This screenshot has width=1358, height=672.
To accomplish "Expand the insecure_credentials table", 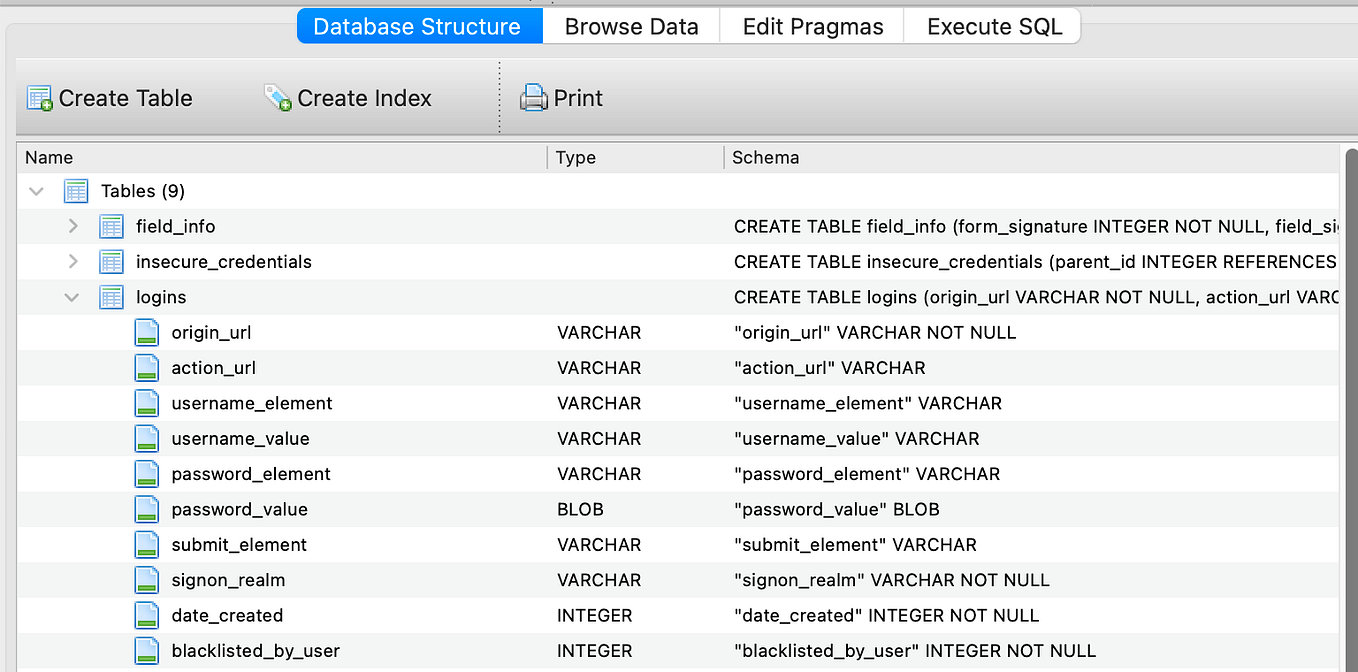I will tap(71, 261).
